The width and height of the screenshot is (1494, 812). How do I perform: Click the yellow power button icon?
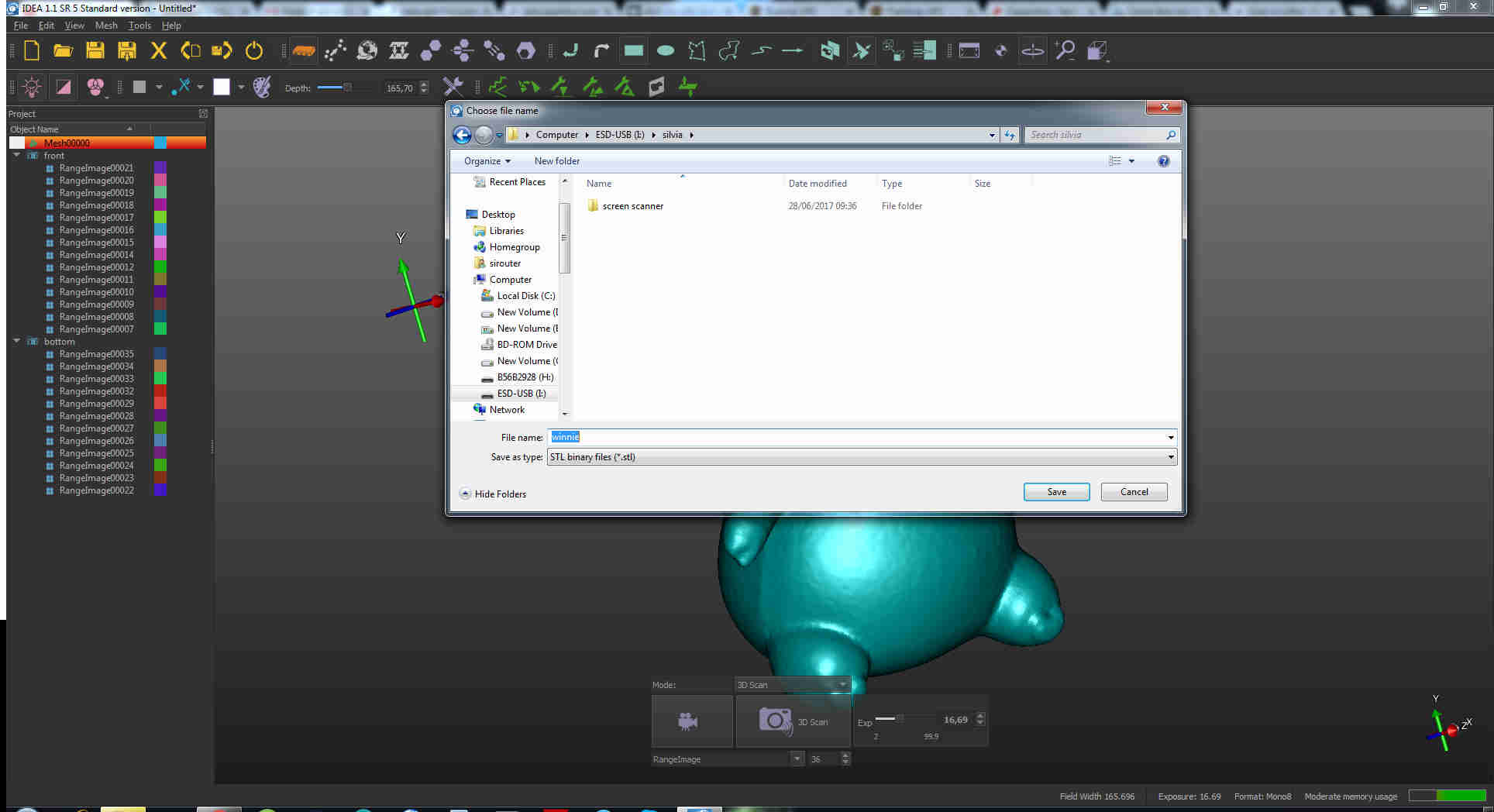tap(253, 51)
